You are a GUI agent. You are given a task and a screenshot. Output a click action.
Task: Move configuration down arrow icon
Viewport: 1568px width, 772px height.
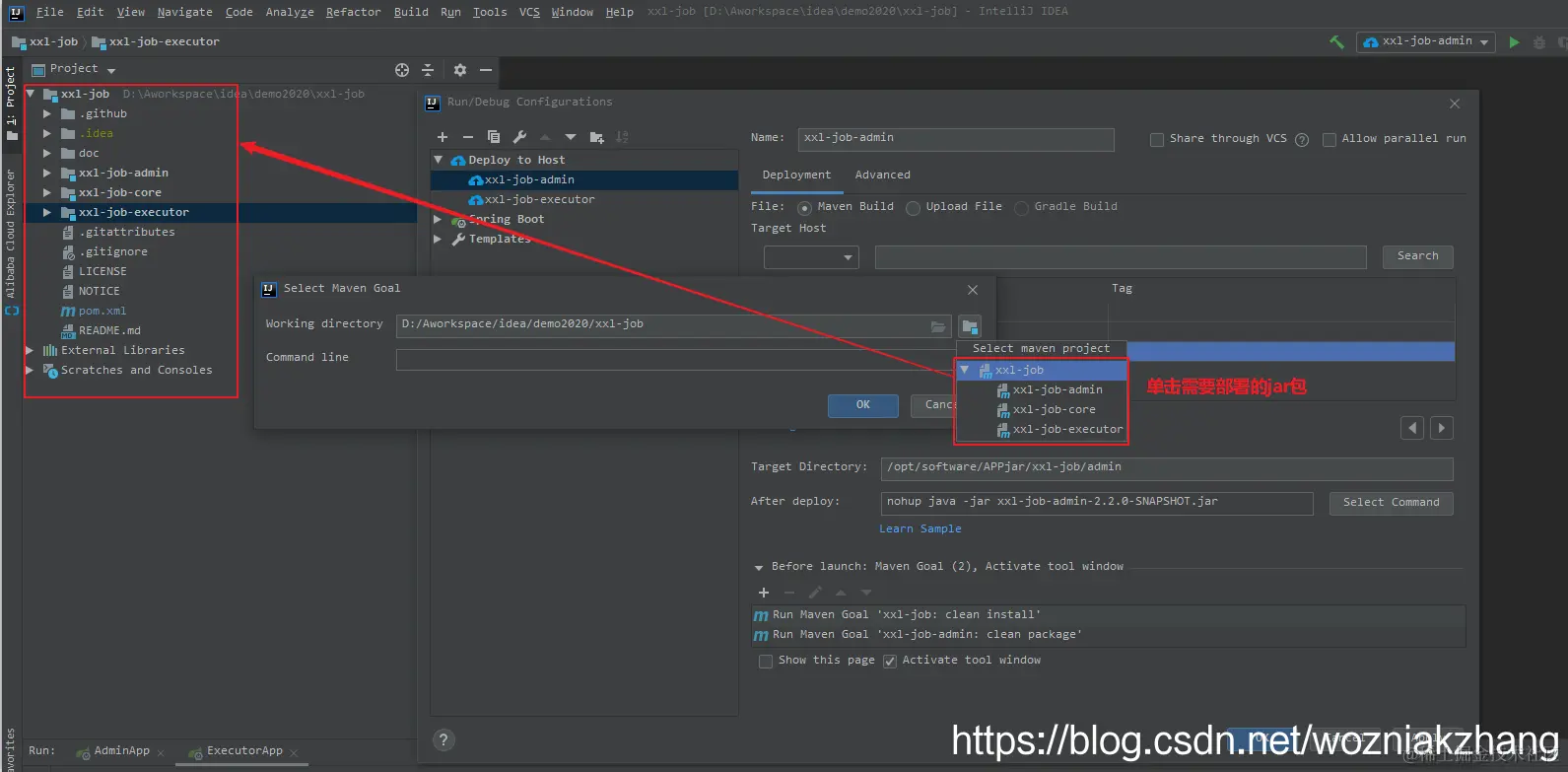(571, 137)
